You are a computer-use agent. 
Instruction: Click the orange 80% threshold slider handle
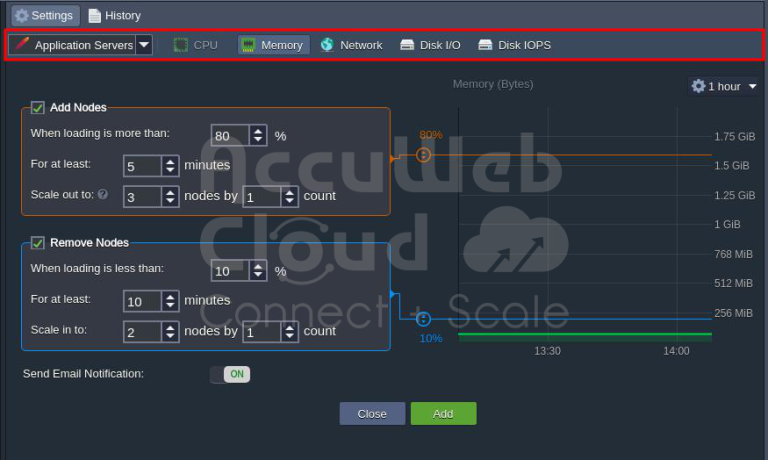(x=423, y=155)
